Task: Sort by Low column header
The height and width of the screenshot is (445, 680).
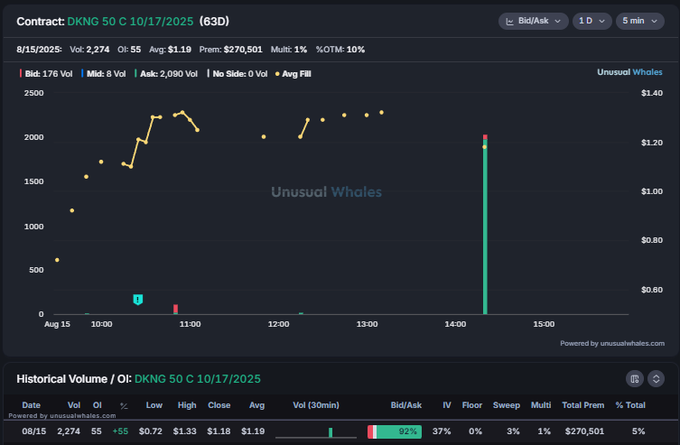Action: tap(154, 405)
